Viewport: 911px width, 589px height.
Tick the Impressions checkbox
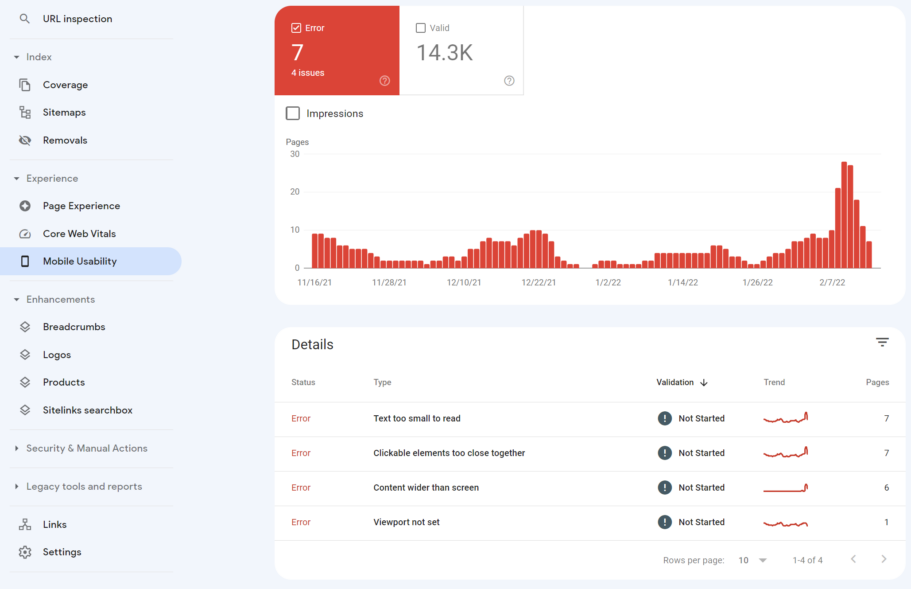point(293,114)
